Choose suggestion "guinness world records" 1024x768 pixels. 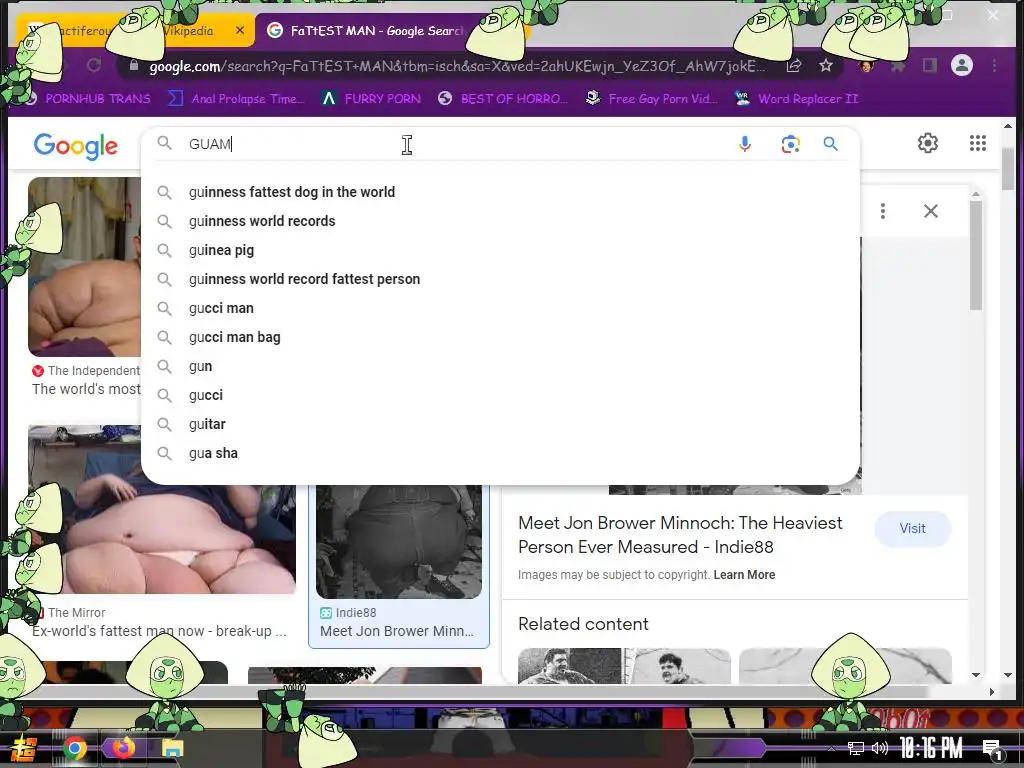point(500,221)
